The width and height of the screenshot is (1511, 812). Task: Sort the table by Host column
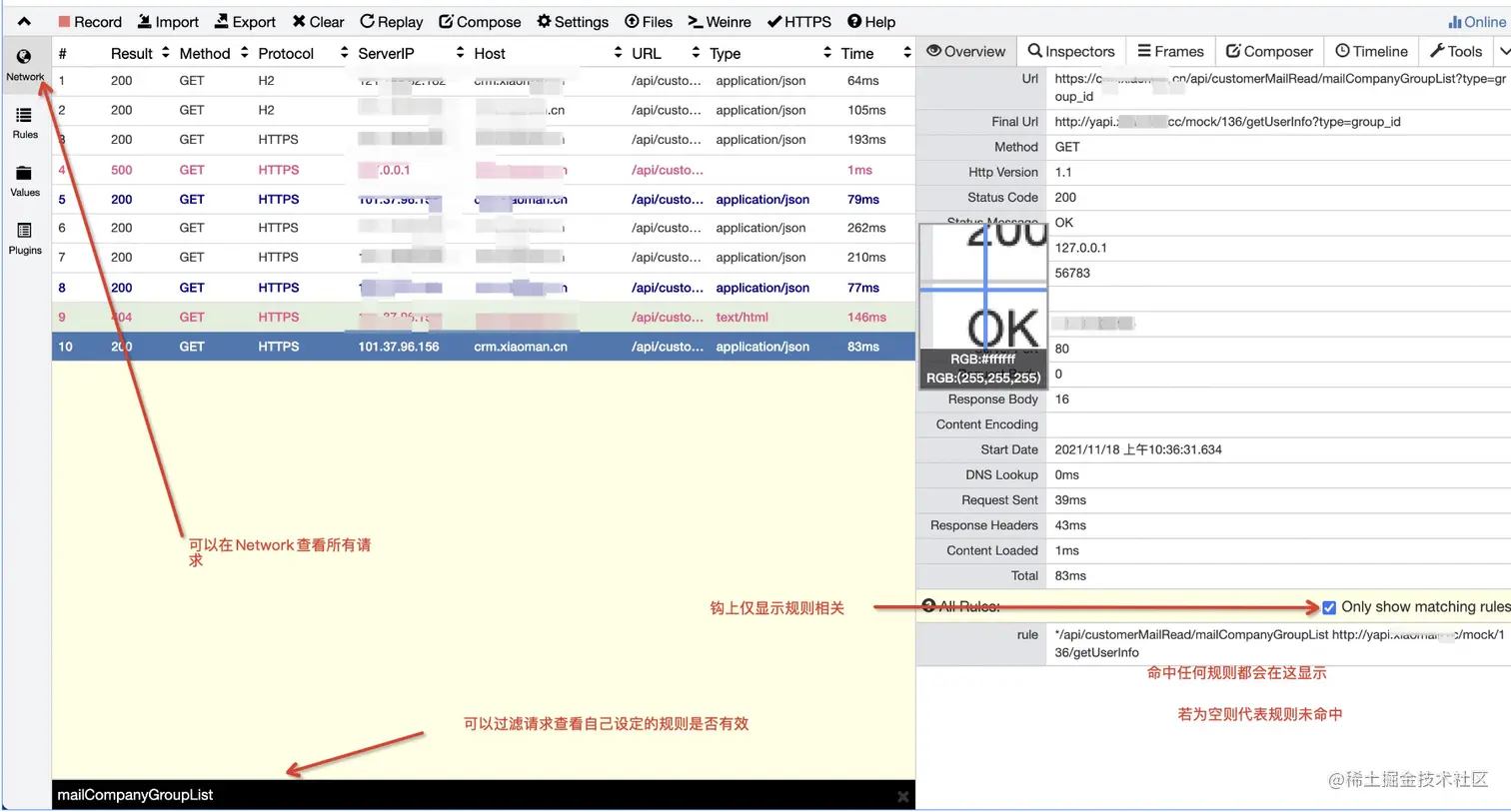(548, 53)
